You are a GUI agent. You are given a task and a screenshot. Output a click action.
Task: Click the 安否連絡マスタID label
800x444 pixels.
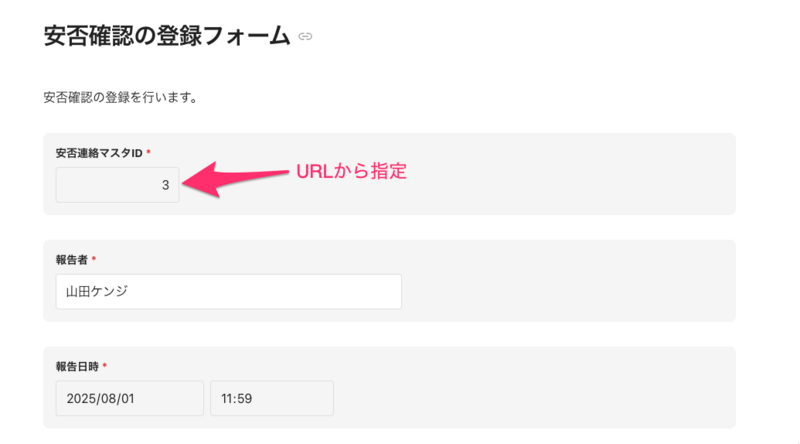[x=99, y=152]
